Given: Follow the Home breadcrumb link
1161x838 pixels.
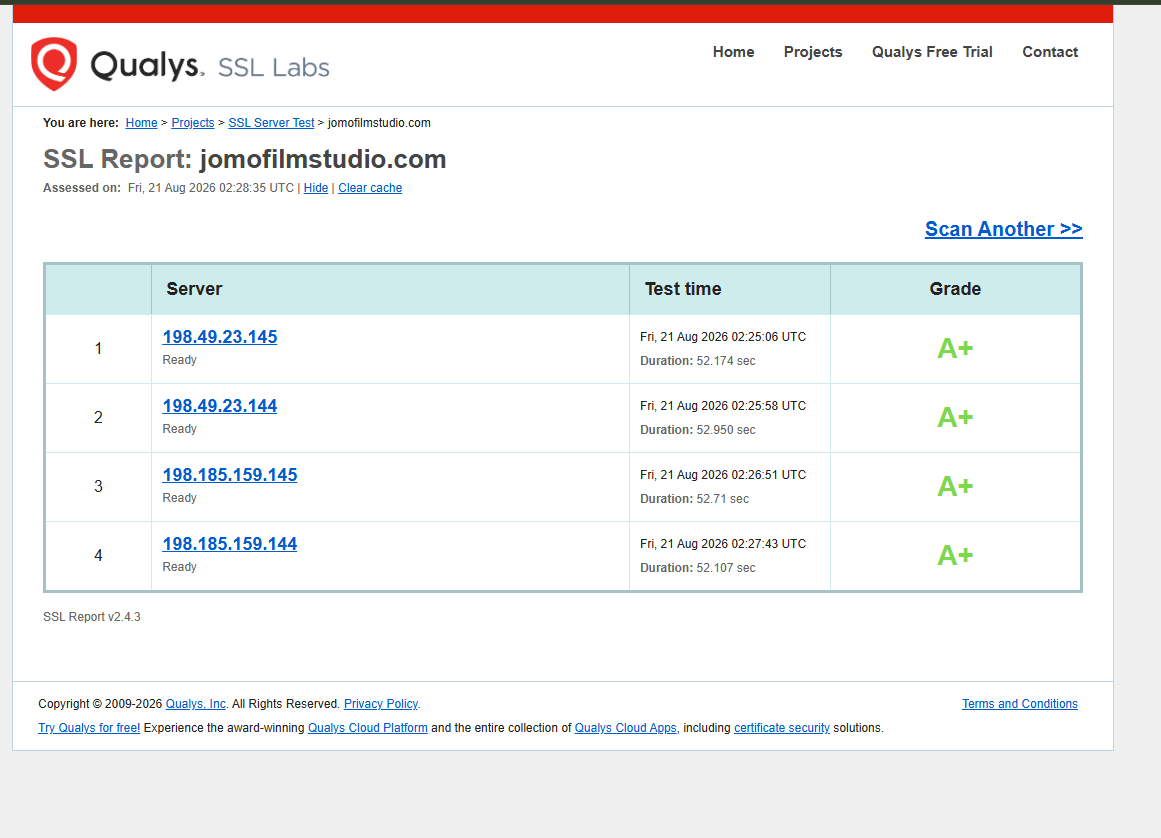Looking at the screenshot, I should point(141,123).
